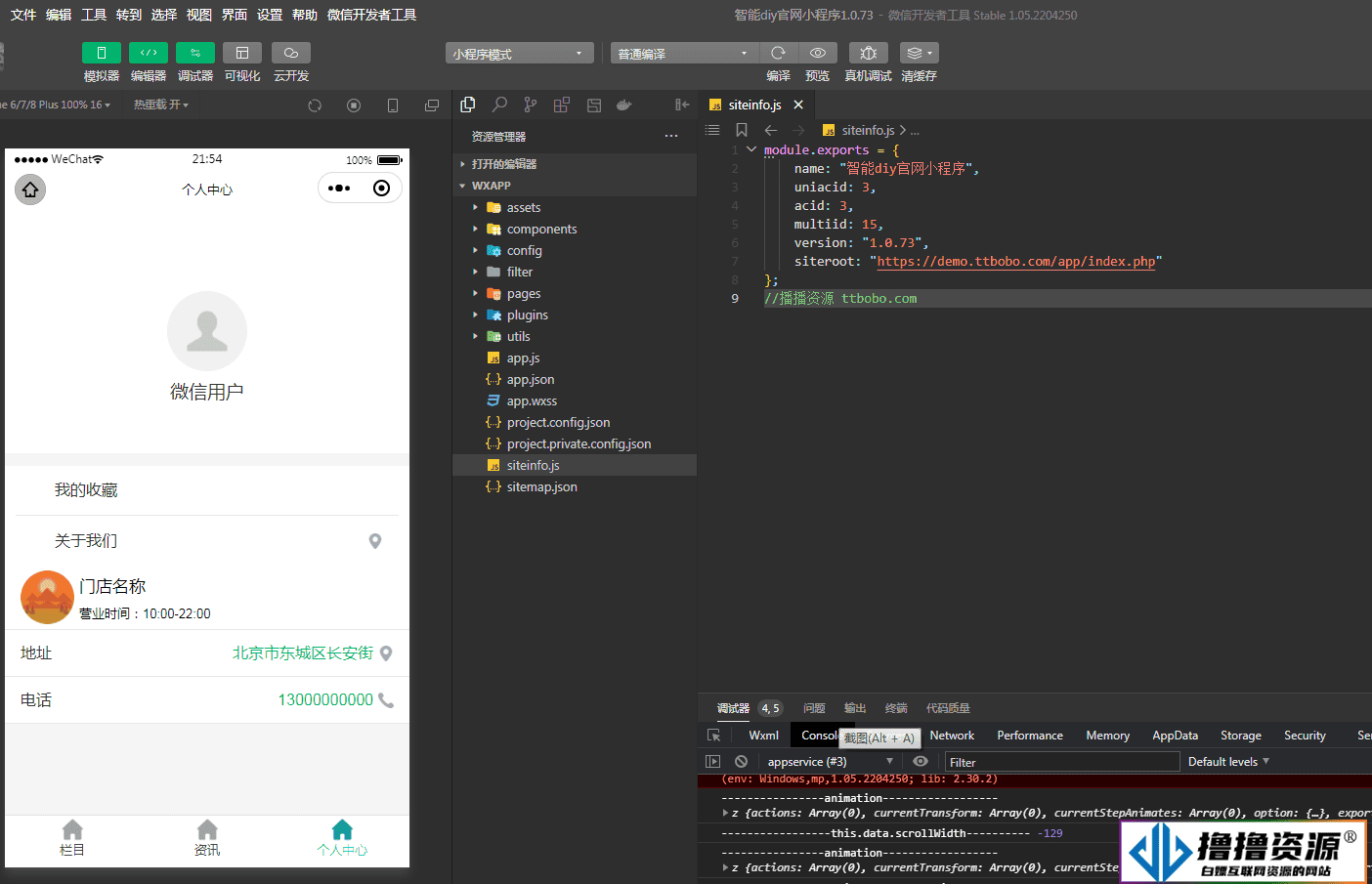
Task: Open the 文件 (File) menu
Action: pyautogui.click(x=23, y=15)
